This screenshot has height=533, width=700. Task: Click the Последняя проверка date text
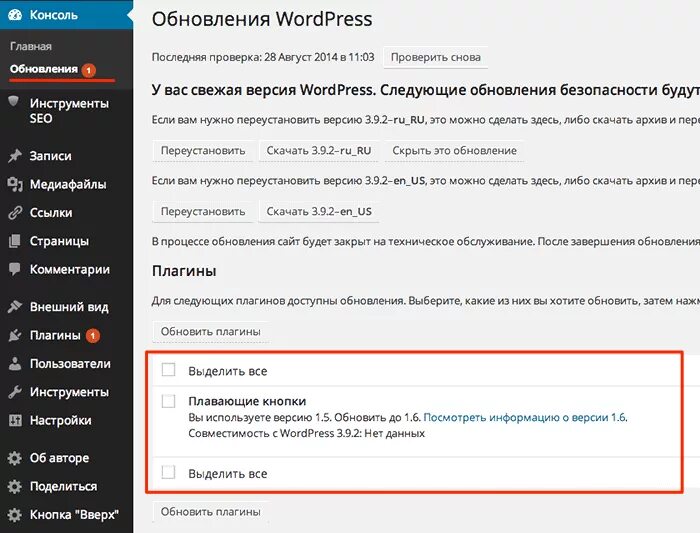[x=263, y=57]
